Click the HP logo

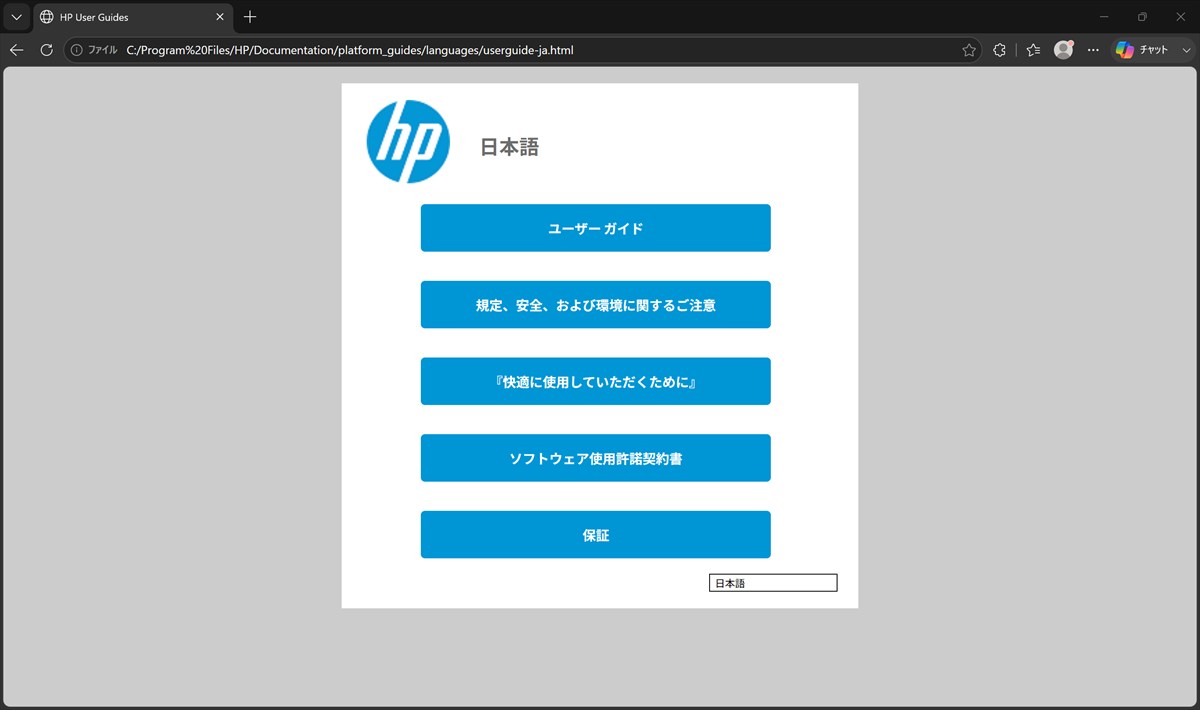[408, 142]
